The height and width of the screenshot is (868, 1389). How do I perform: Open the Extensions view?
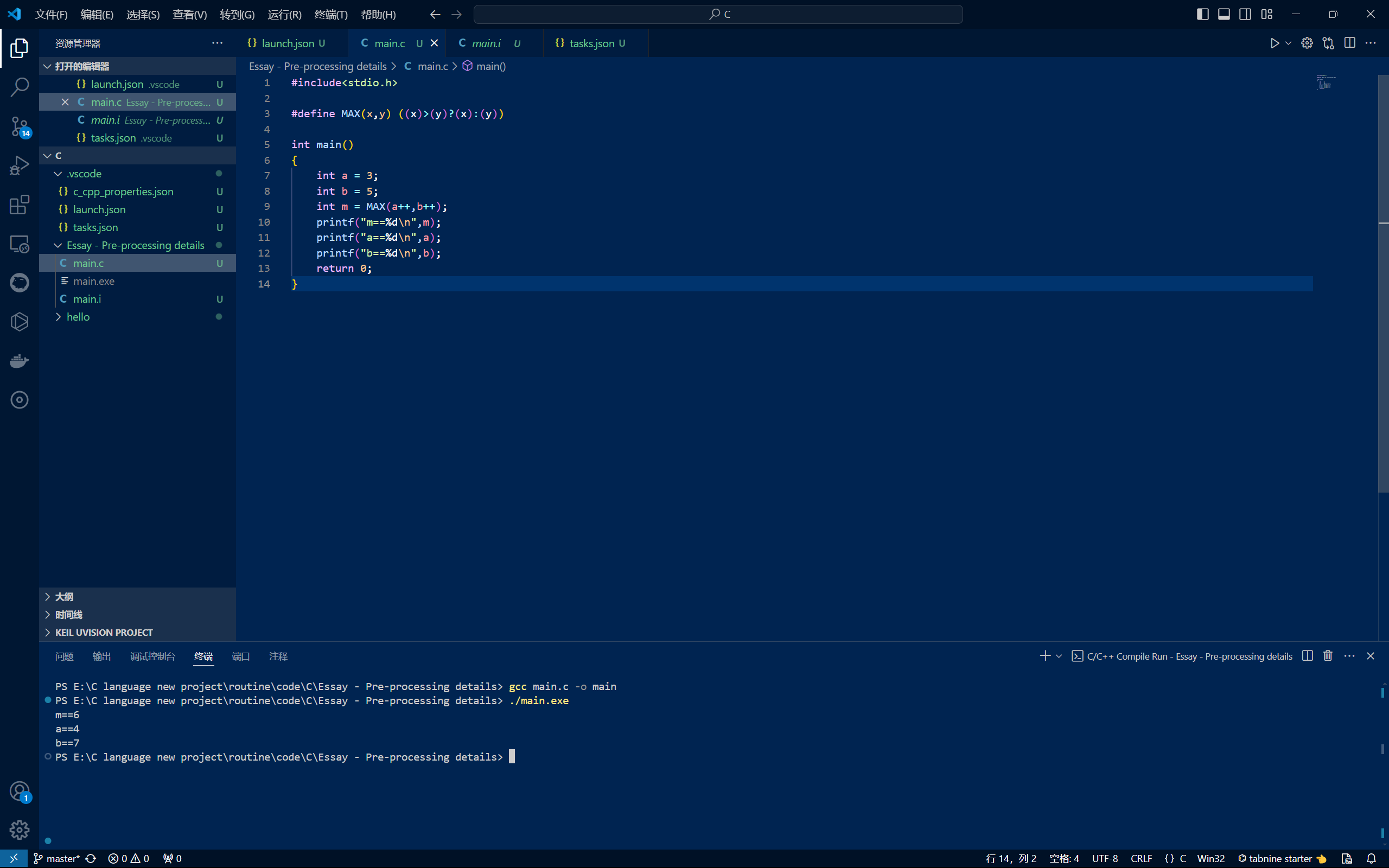19,205
